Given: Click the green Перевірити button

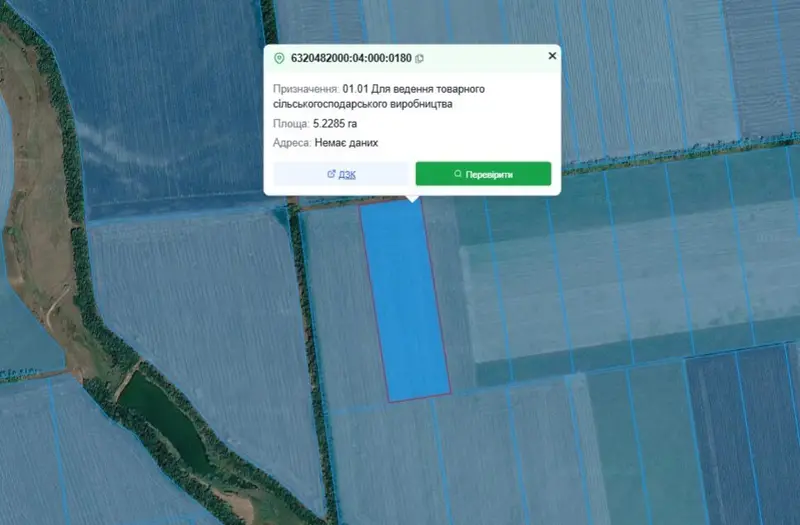Looking at the screenshot, I should [483, 174].
